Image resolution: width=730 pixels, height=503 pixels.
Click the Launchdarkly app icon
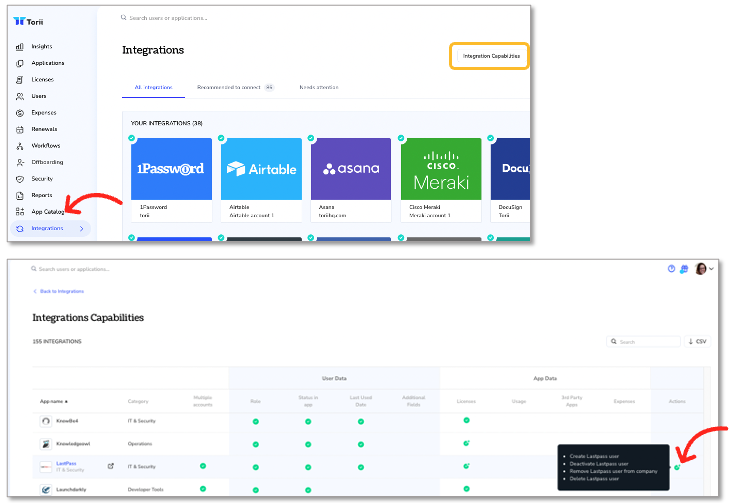coord(46,489)
